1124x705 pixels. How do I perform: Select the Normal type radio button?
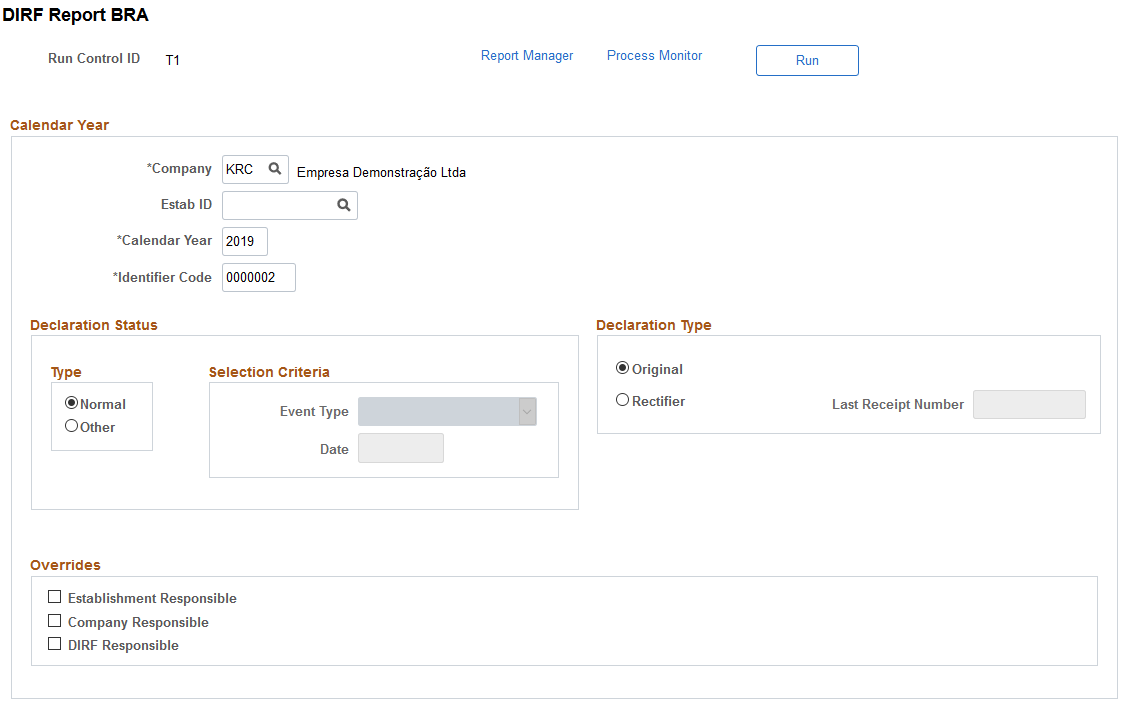[71, 403]
